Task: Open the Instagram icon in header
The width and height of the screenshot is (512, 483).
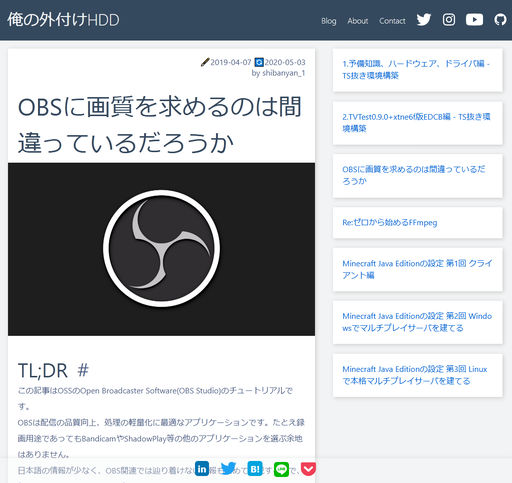Action: [449, 20]
